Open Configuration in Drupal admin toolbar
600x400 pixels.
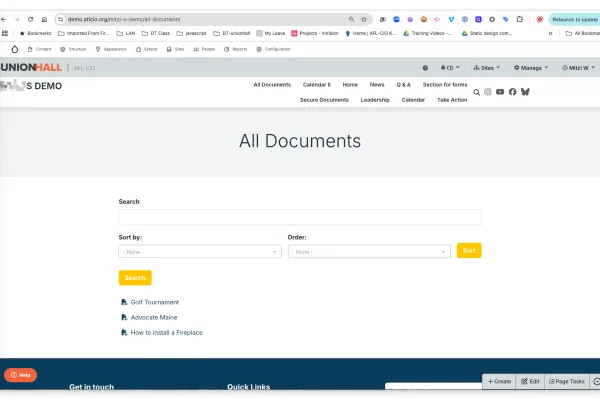coord(274,49)
